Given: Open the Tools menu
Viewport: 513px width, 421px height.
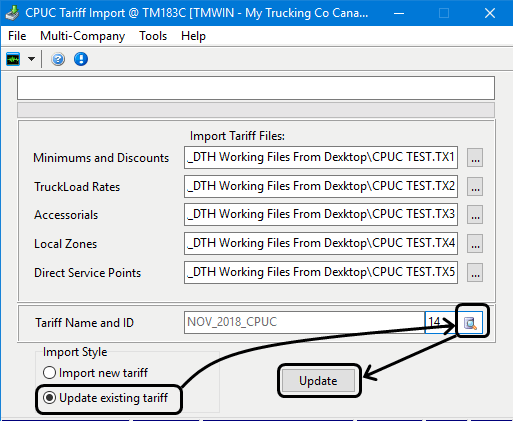Looking at the screenshot, I should pyautogui.click(x=153, y=36).
